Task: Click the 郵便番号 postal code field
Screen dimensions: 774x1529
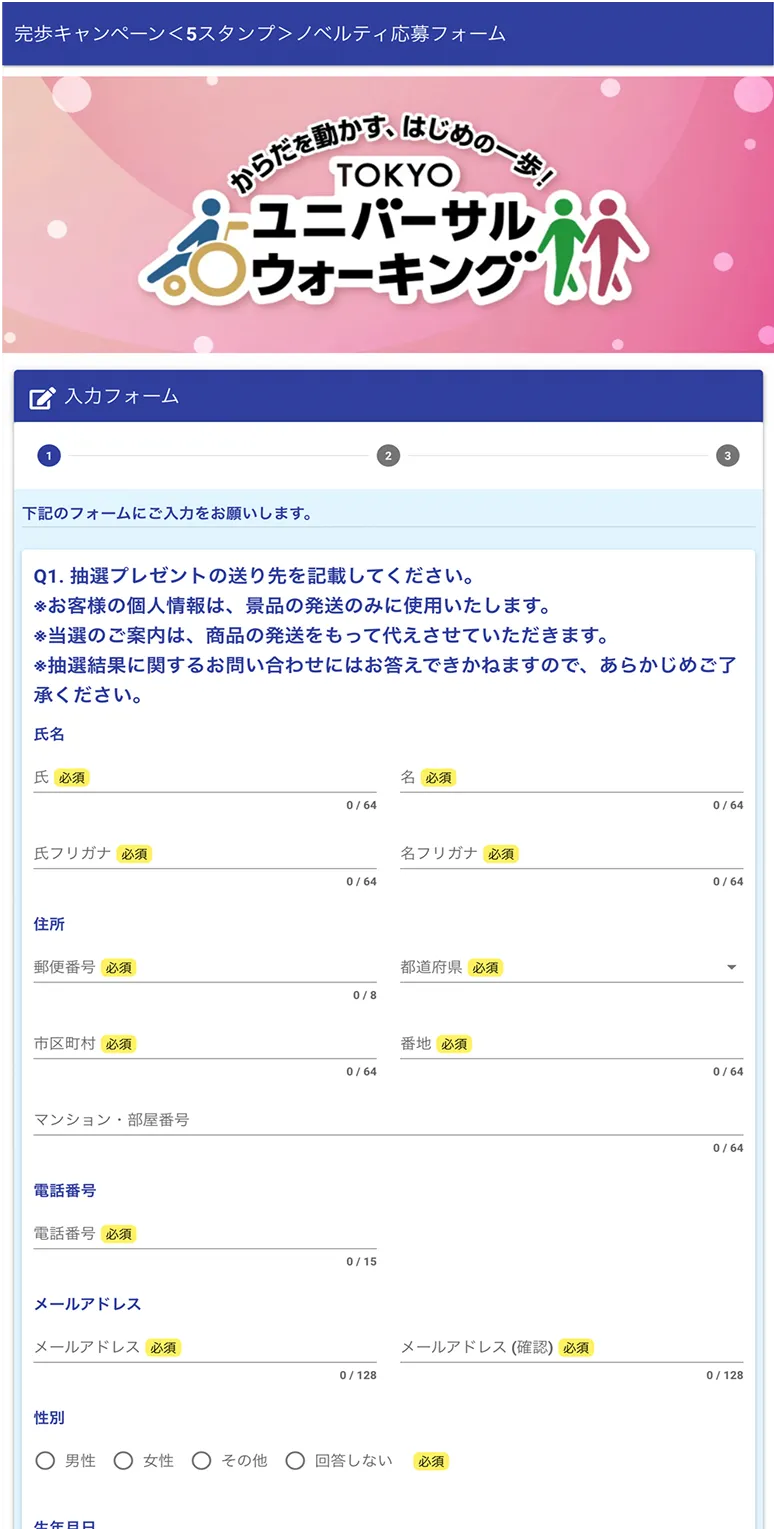Action: point(204,968)
